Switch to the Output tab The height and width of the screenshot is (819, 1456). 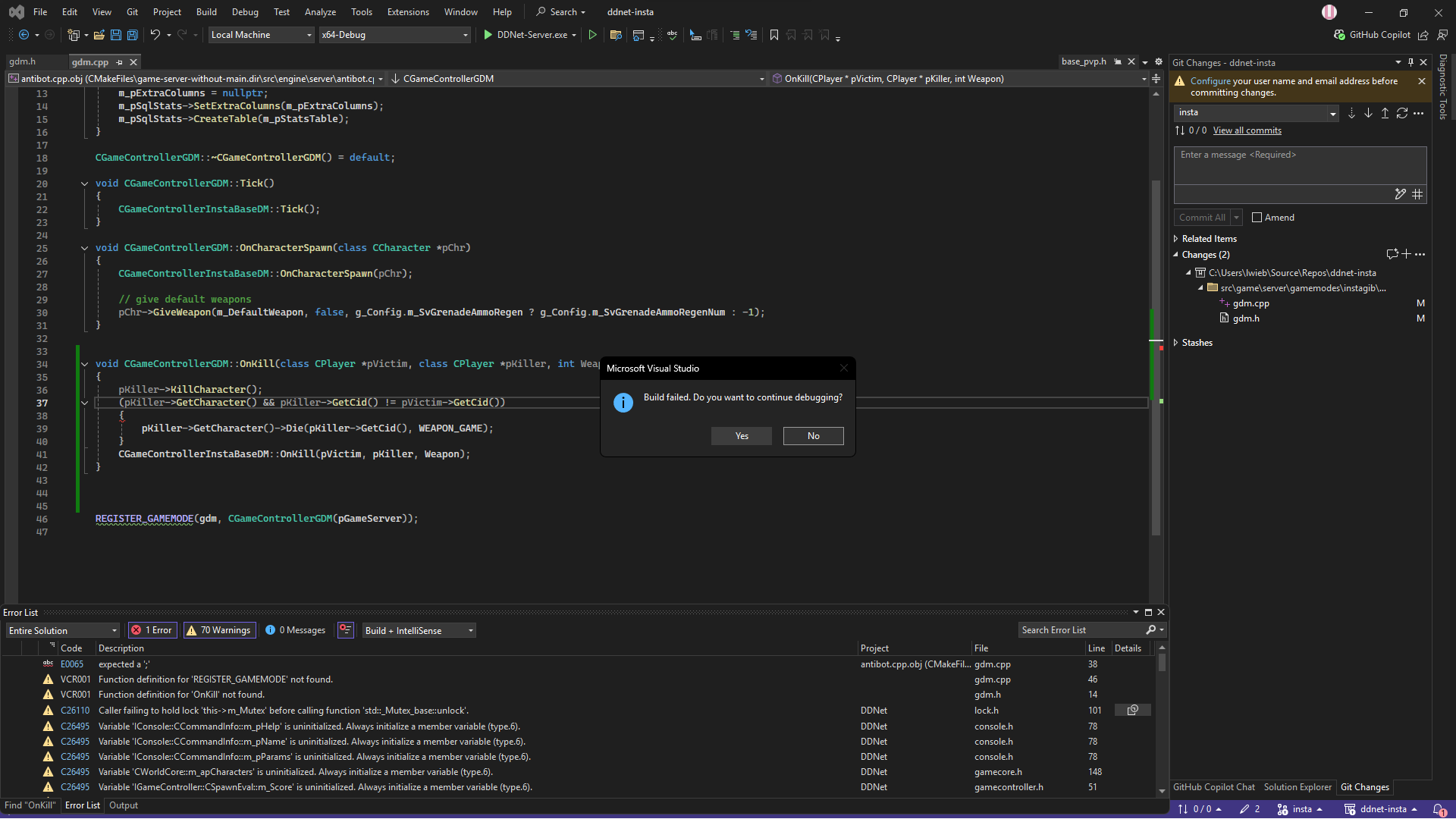coord(124,805)
